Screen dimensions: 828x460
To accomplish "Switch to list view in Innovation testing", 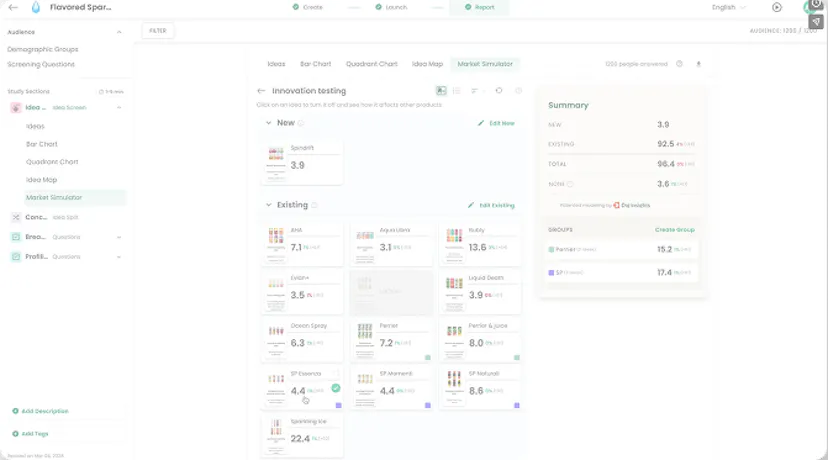I will coord(457,91).
